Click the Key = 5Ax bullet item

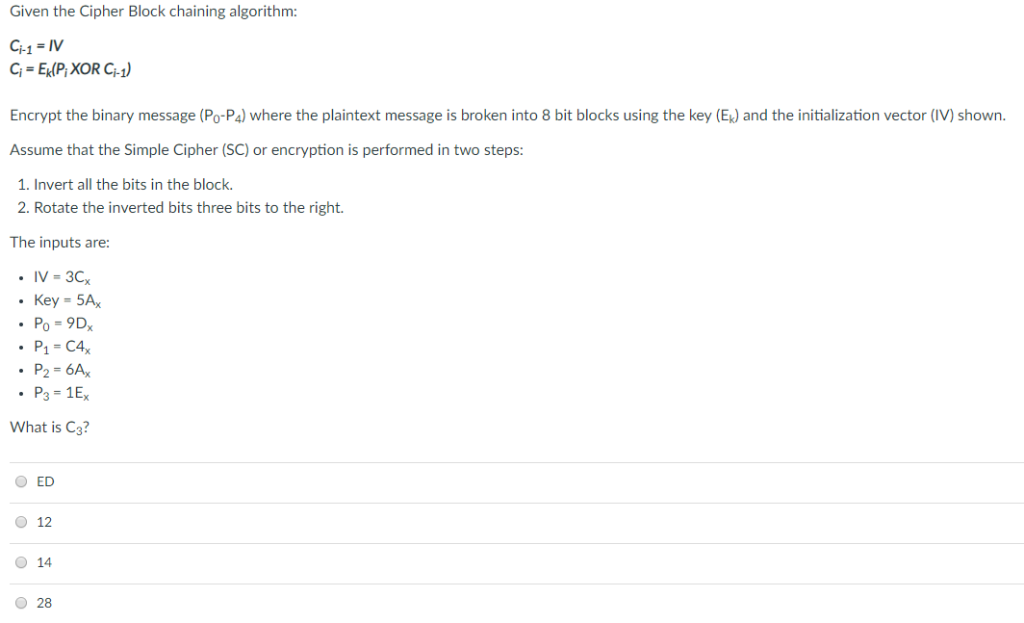click(x=61, y=300)
